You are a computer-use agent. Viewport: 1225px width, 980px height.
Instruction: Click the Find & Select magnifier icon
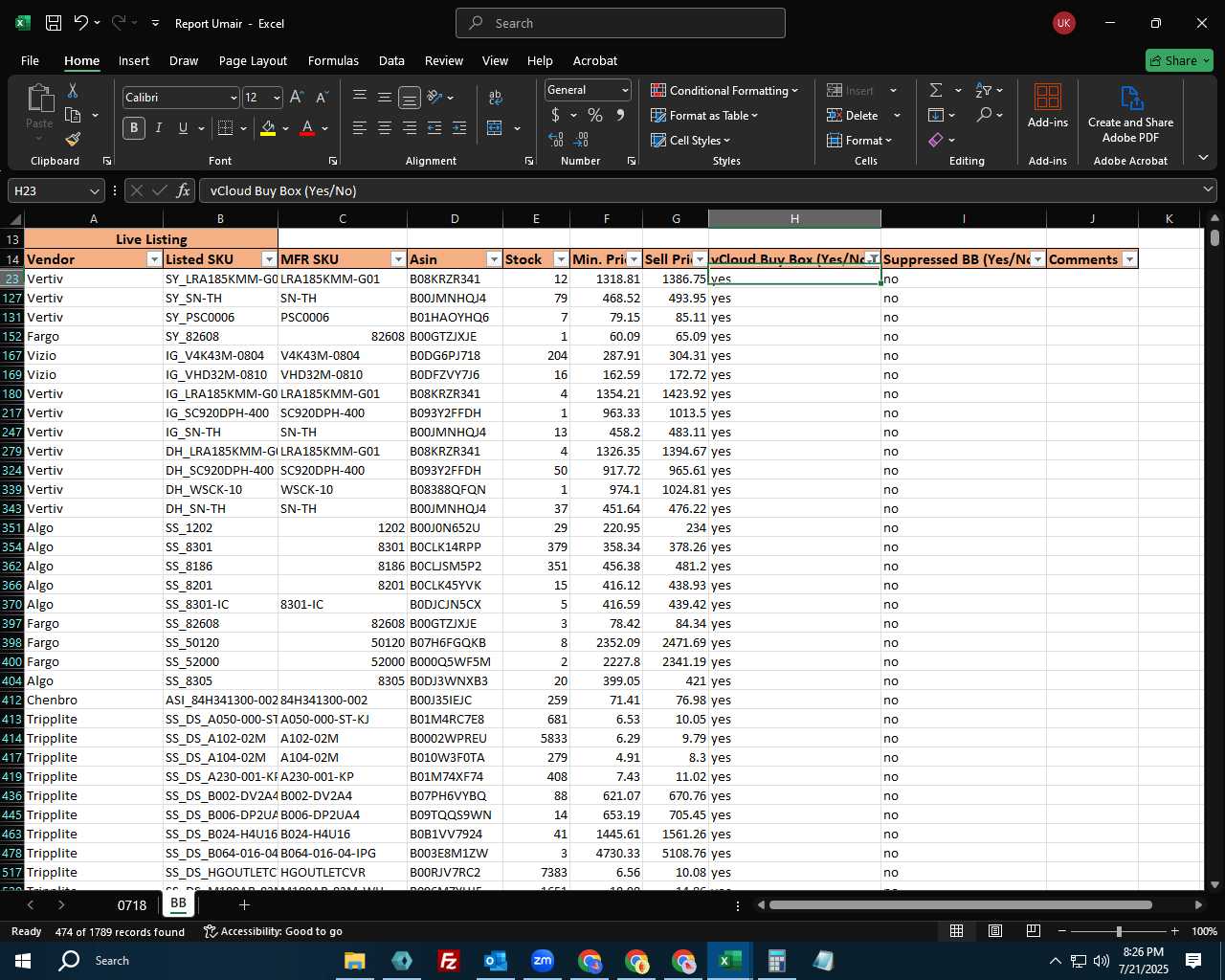click(x=984, y=115)
